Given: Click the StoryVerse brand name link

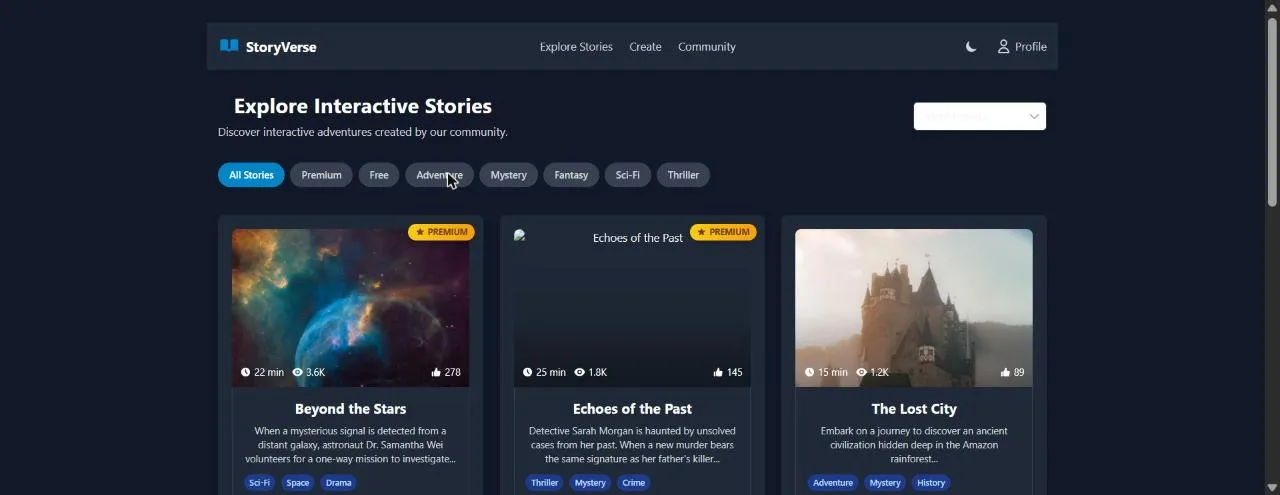Looking at the screenshot, I should 281,47.
